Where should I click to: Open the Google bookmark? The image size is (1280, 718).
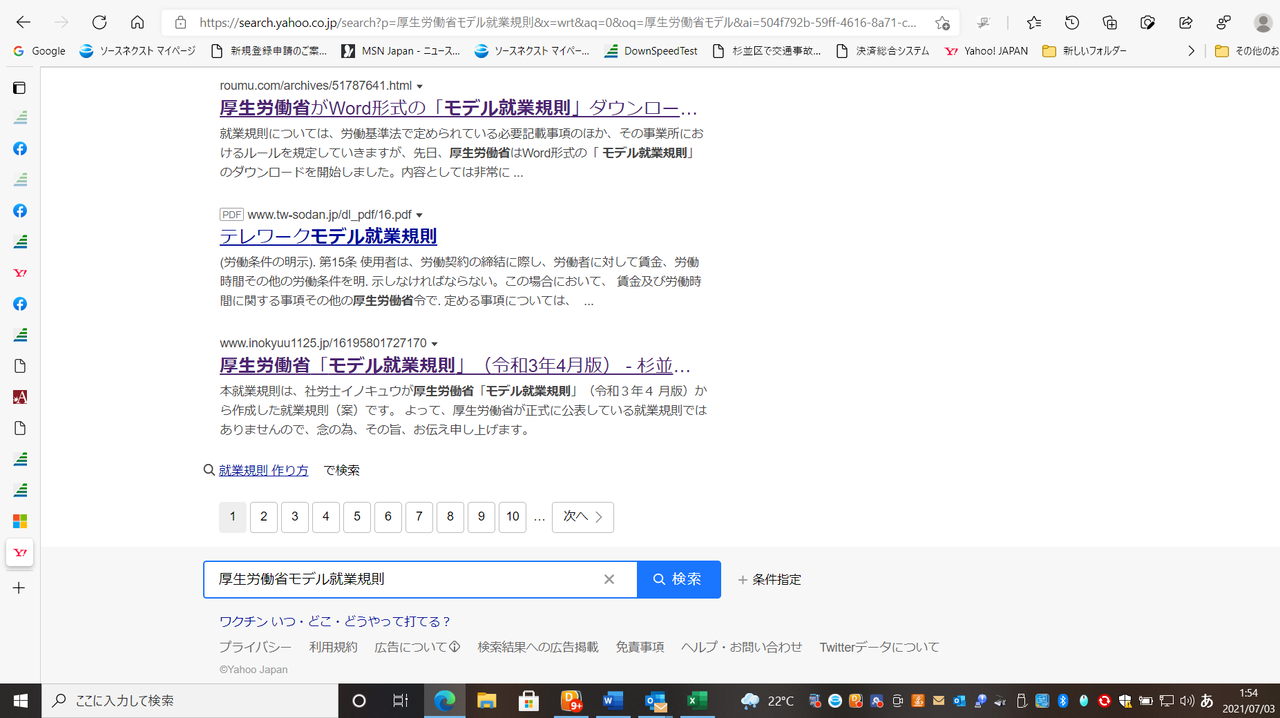(39, 51)
